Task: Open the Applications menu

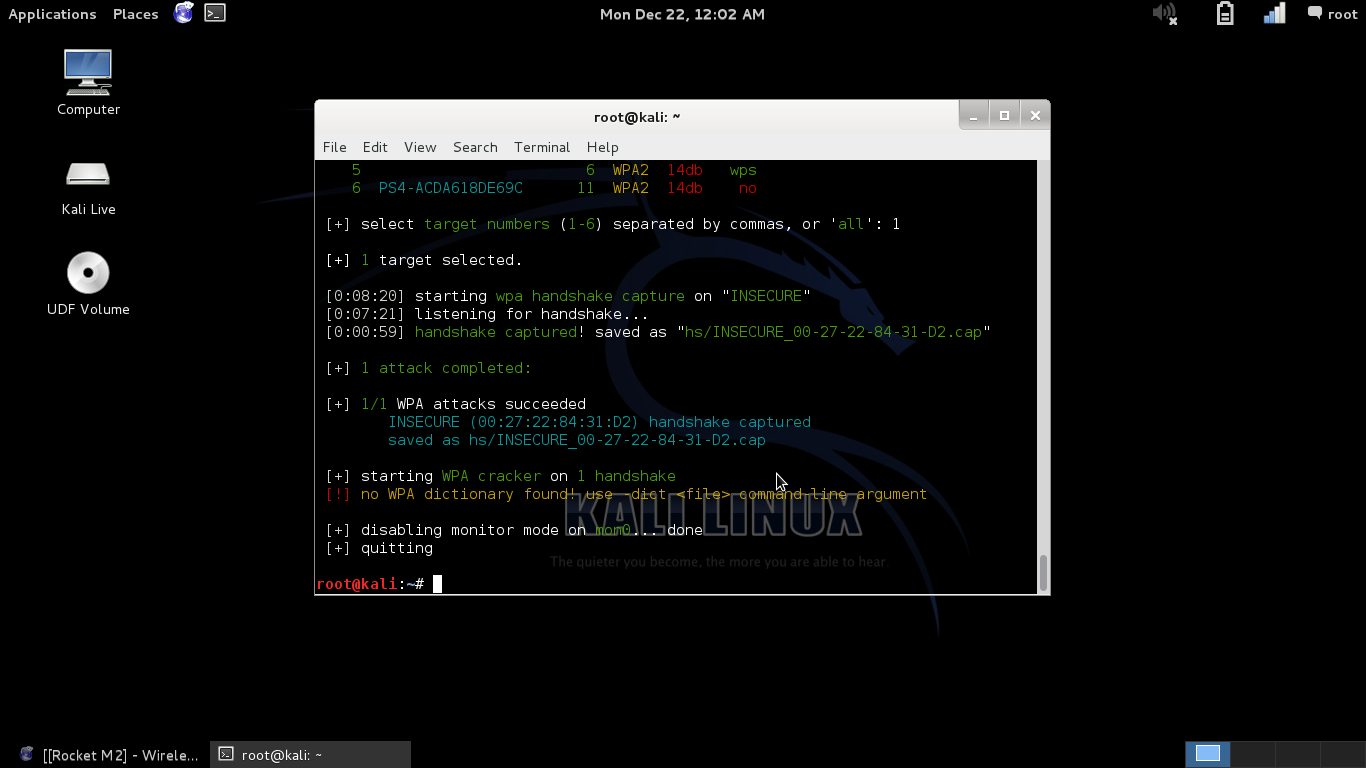Action: [x=52, y=14]
